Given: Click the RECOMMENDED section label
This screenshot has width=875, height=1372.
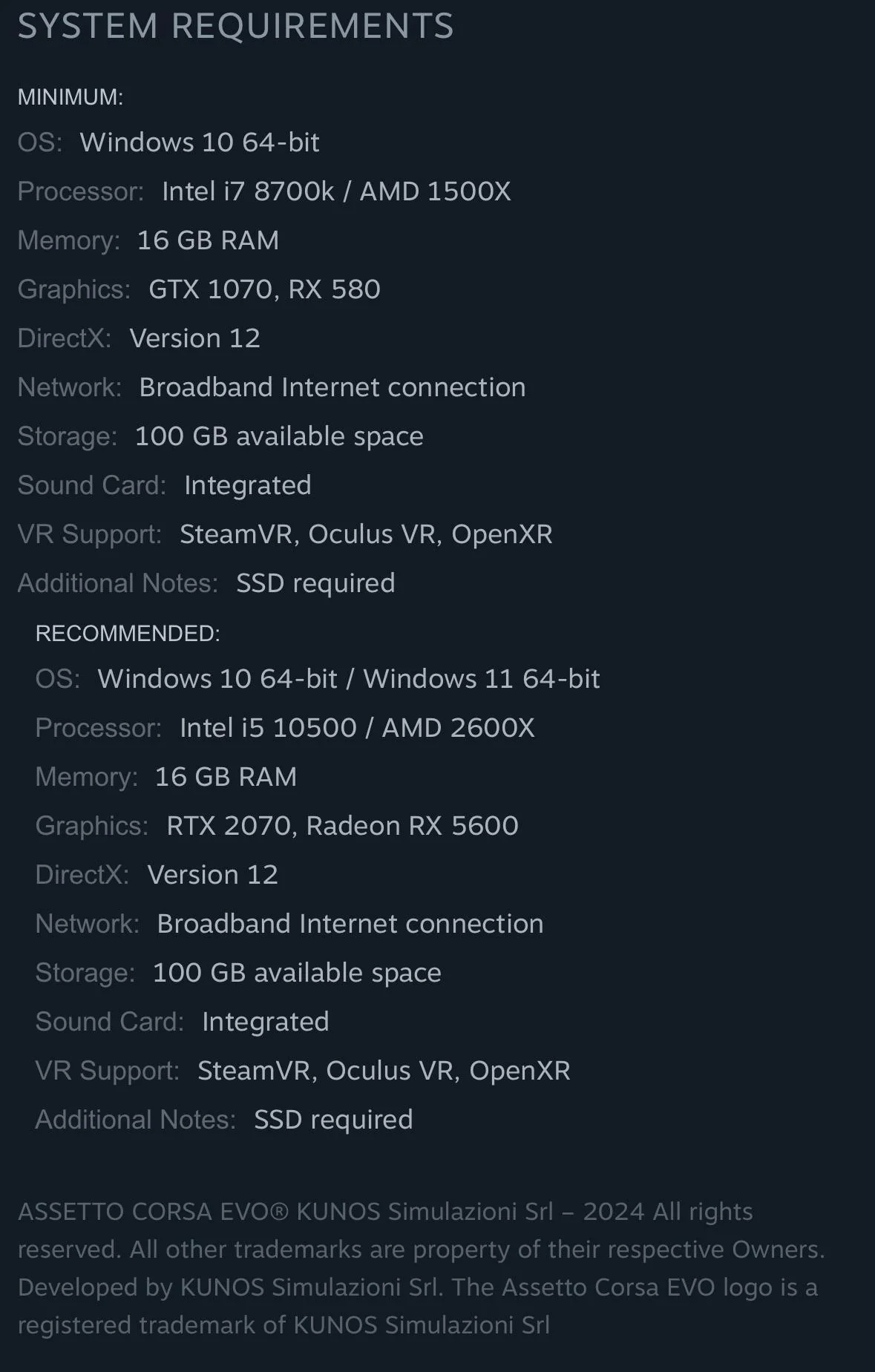Looking at the screenshot, I should tap(128, 634).
